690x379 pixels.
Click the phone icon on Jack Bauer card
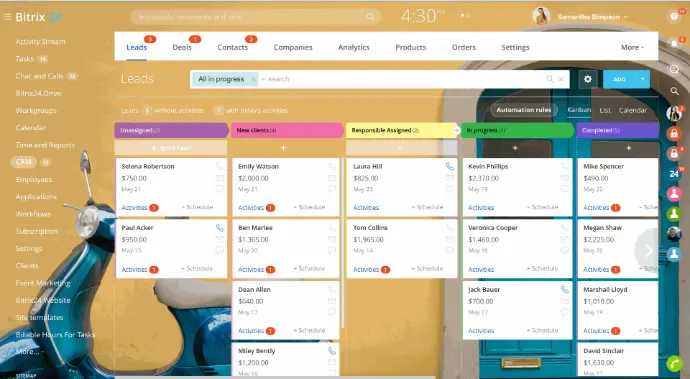564,289
